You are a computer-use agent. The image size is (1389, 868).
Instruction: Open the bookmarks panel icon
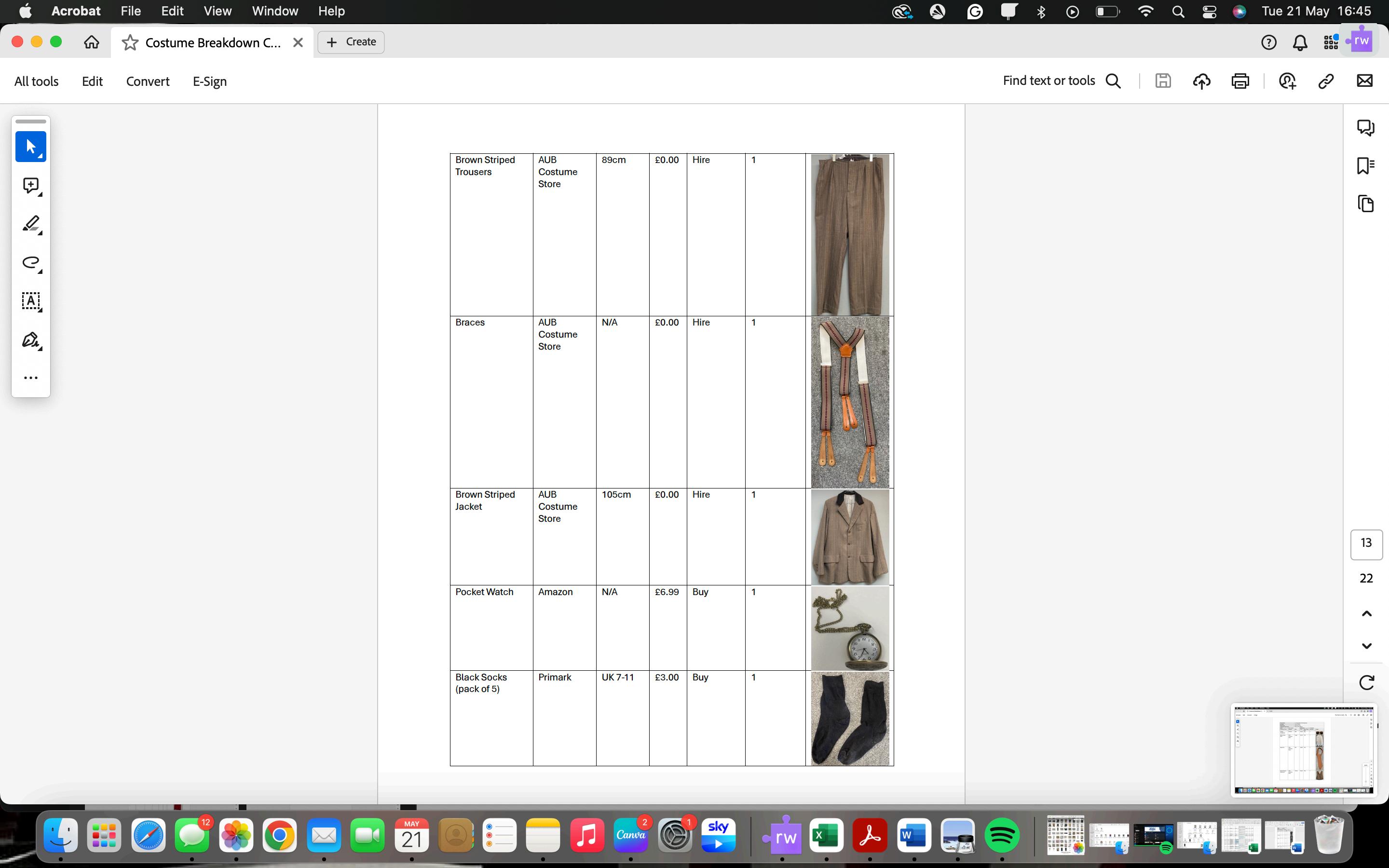(1365, 165)
